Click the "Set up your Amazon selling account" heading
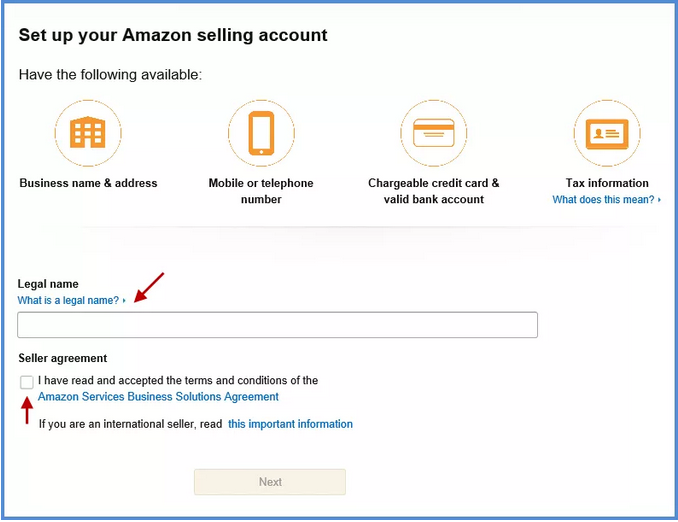The width and height of the screenshot is (678, 522). point(173,35)
